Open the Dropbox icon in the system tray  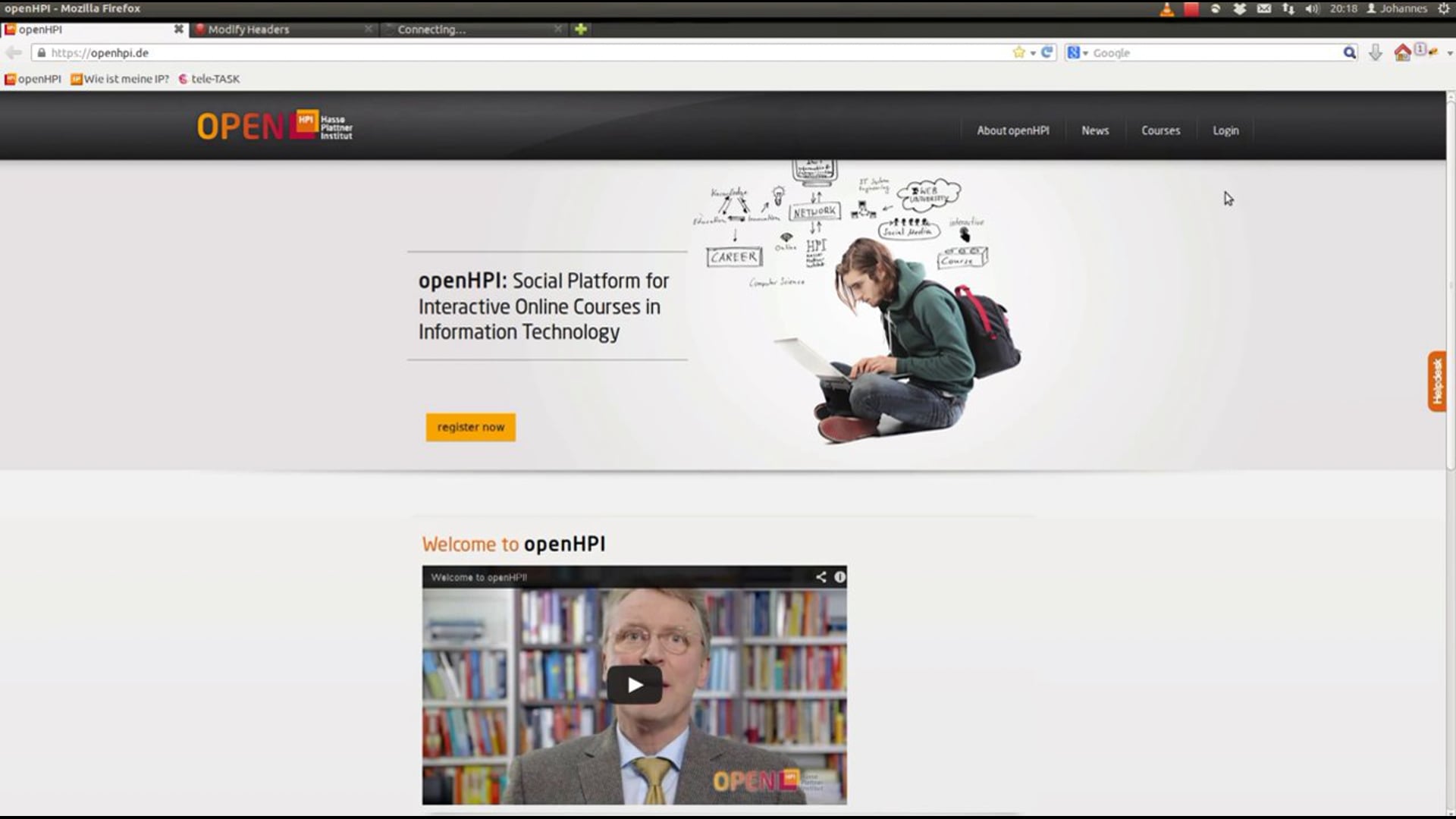click(1240, 8)
